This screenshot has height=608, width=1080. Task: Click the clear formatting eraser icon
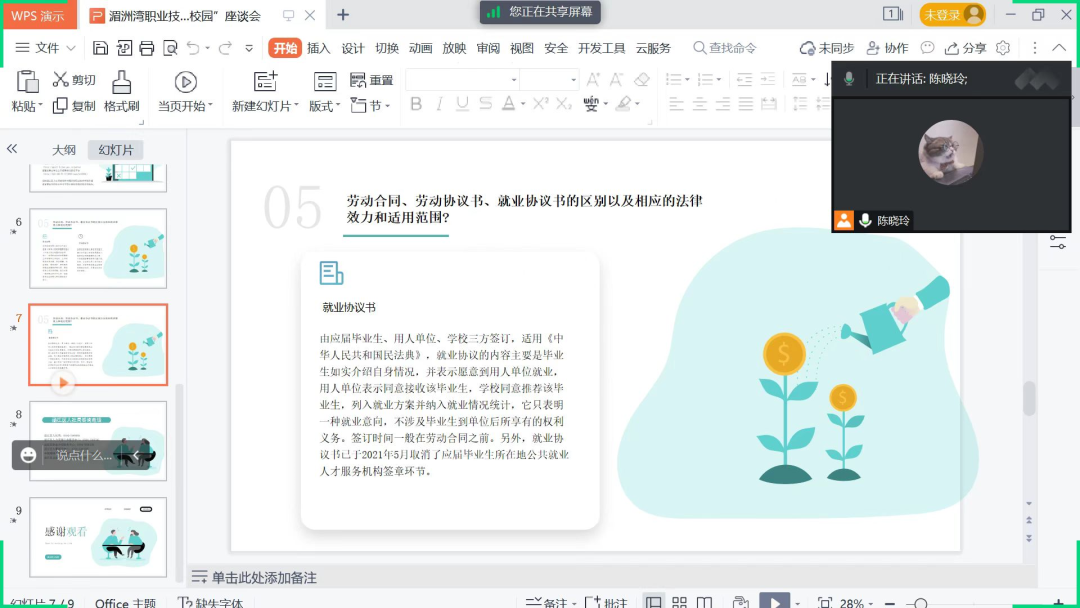coord(641,80)
